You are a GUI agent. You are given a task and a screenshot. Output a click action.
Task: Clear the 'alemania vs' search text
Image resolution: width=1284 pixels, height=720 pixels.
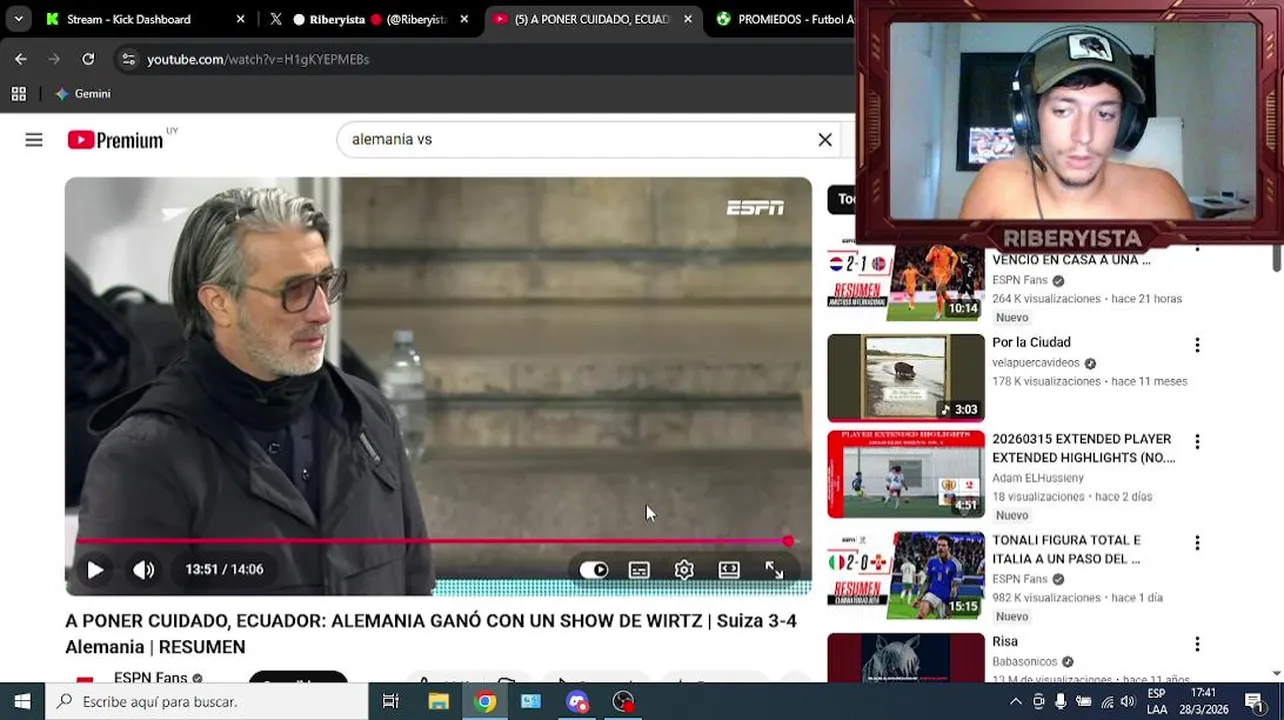(x=825, y=140)
